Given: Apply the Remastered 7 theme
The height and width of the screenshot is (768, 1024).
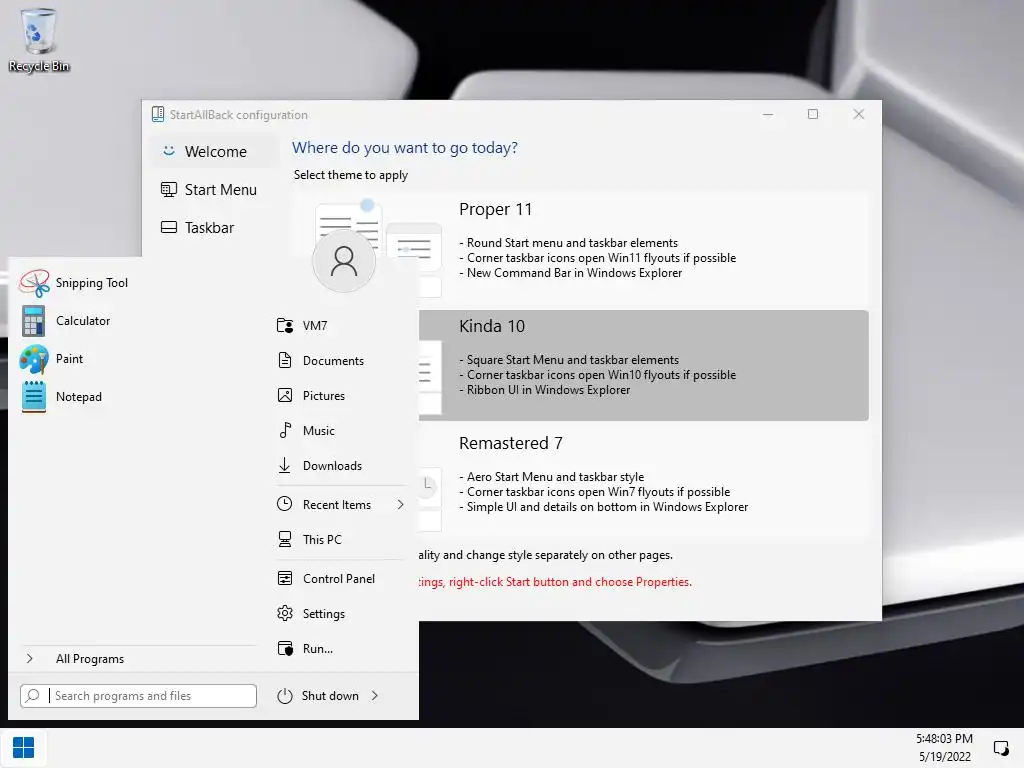Looking at the screenshot, I should pos(643,482).
